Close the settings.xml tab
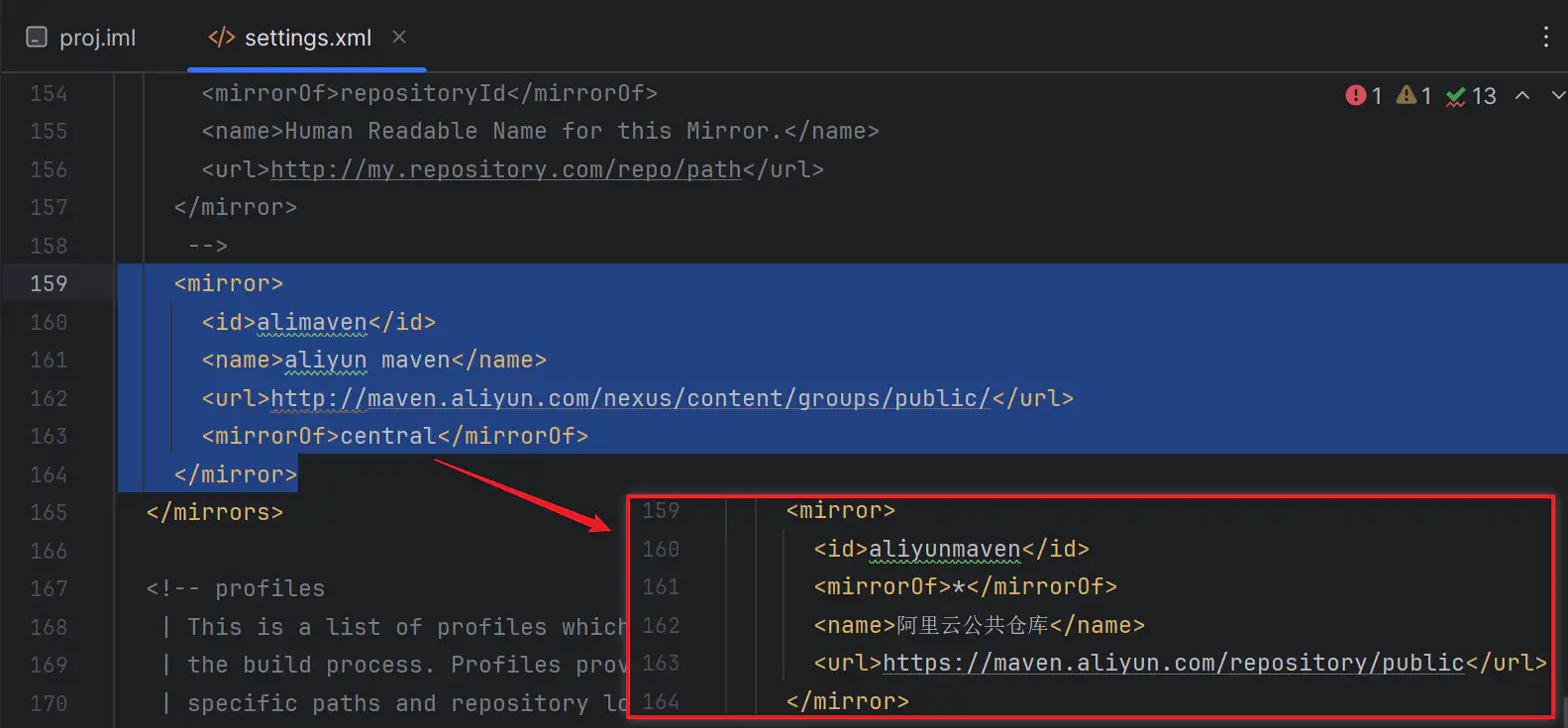This screenshot has height=728, width=1568. [x=399, y=37]
